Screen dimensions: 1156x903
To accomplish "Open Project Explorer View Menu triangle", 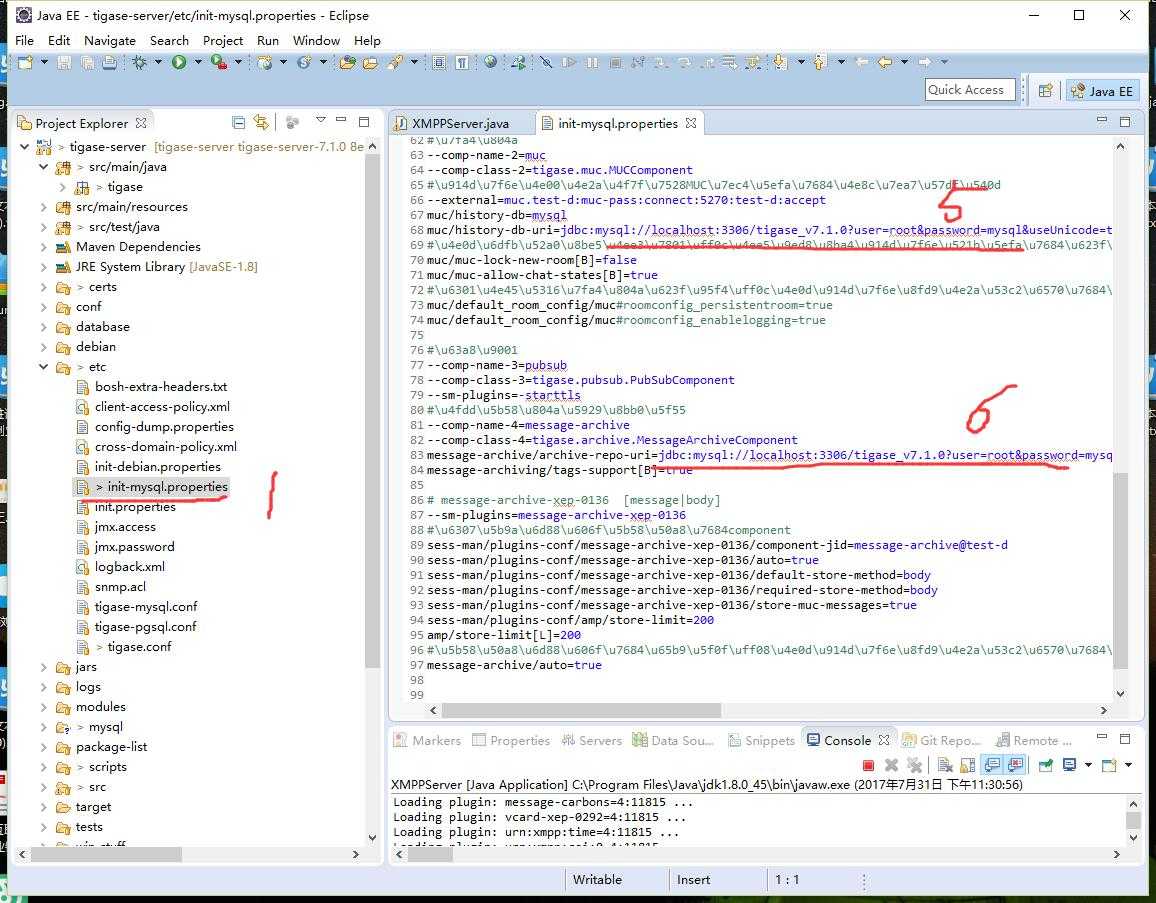I will coord(321,119).
